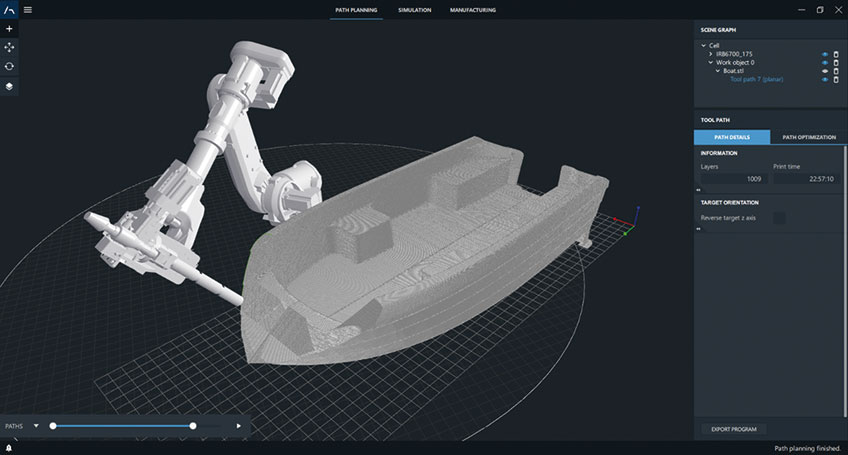Image resolution: width=848 pixels, height=455 pixels.
Task: Delete Tool path 7 via trash icon
Action: point(836,80)
